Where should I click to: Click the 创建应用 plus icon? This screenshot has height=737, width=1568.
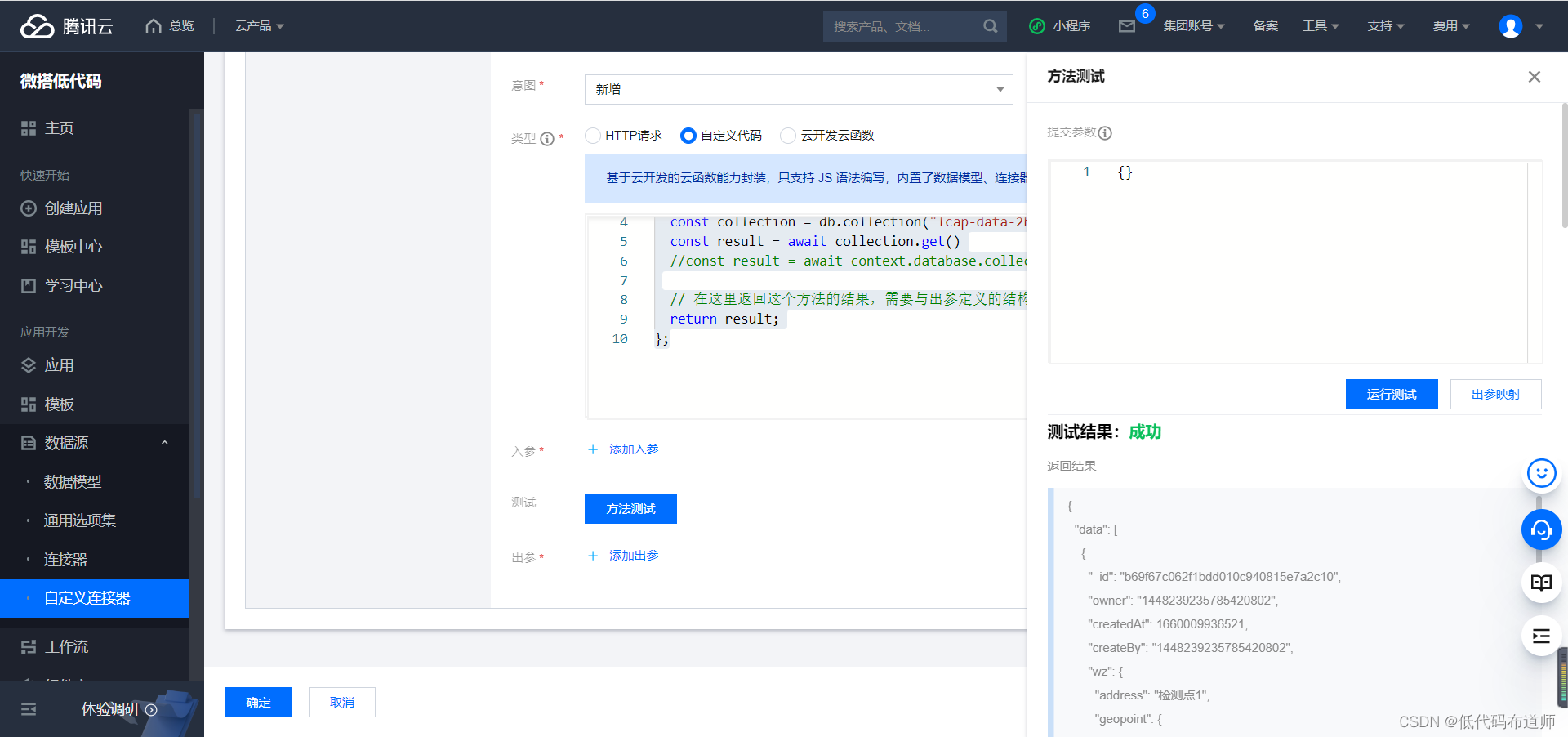tap(29, 208)
